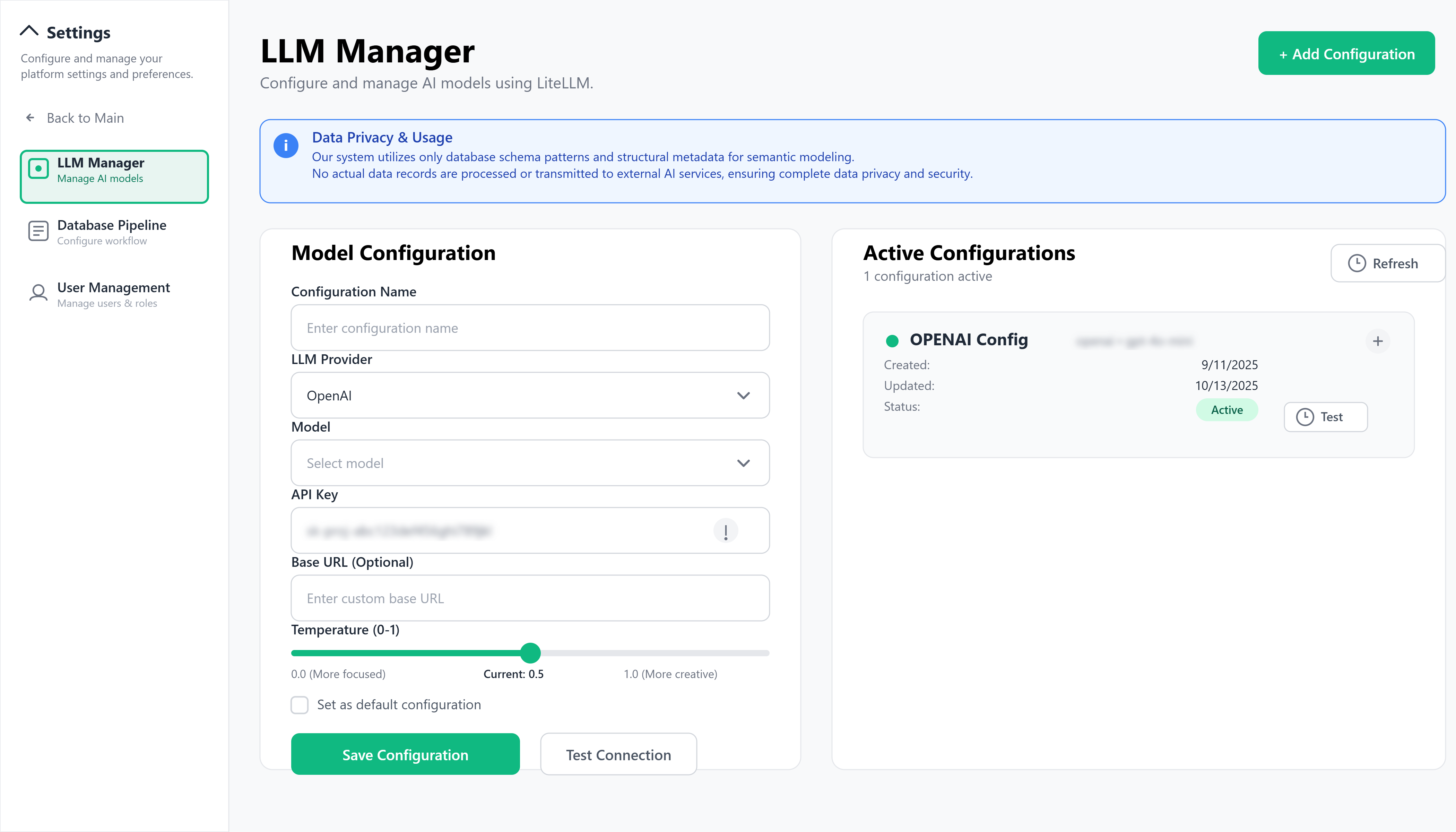Click the 0.0 (More focused) label
The height and width of the screenshot is (832, 1456).
pos(338,674)
